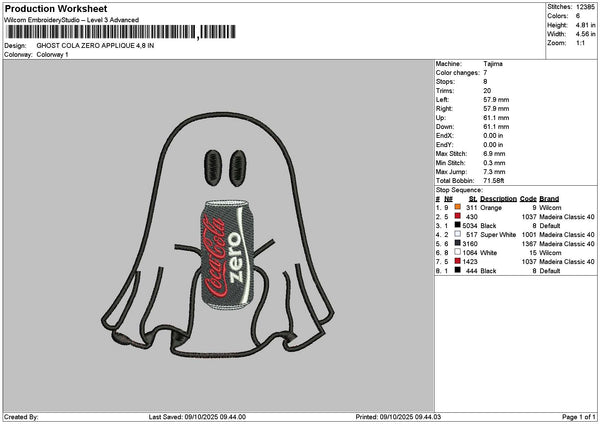Click the 'Down:' measurement label
Image resolution: width=600 pixels, height=424 pixels.
tap(445, 127)
